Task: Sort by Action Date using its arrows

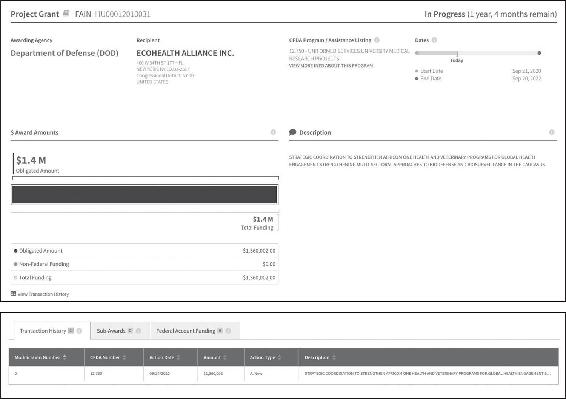Action: 178,357
